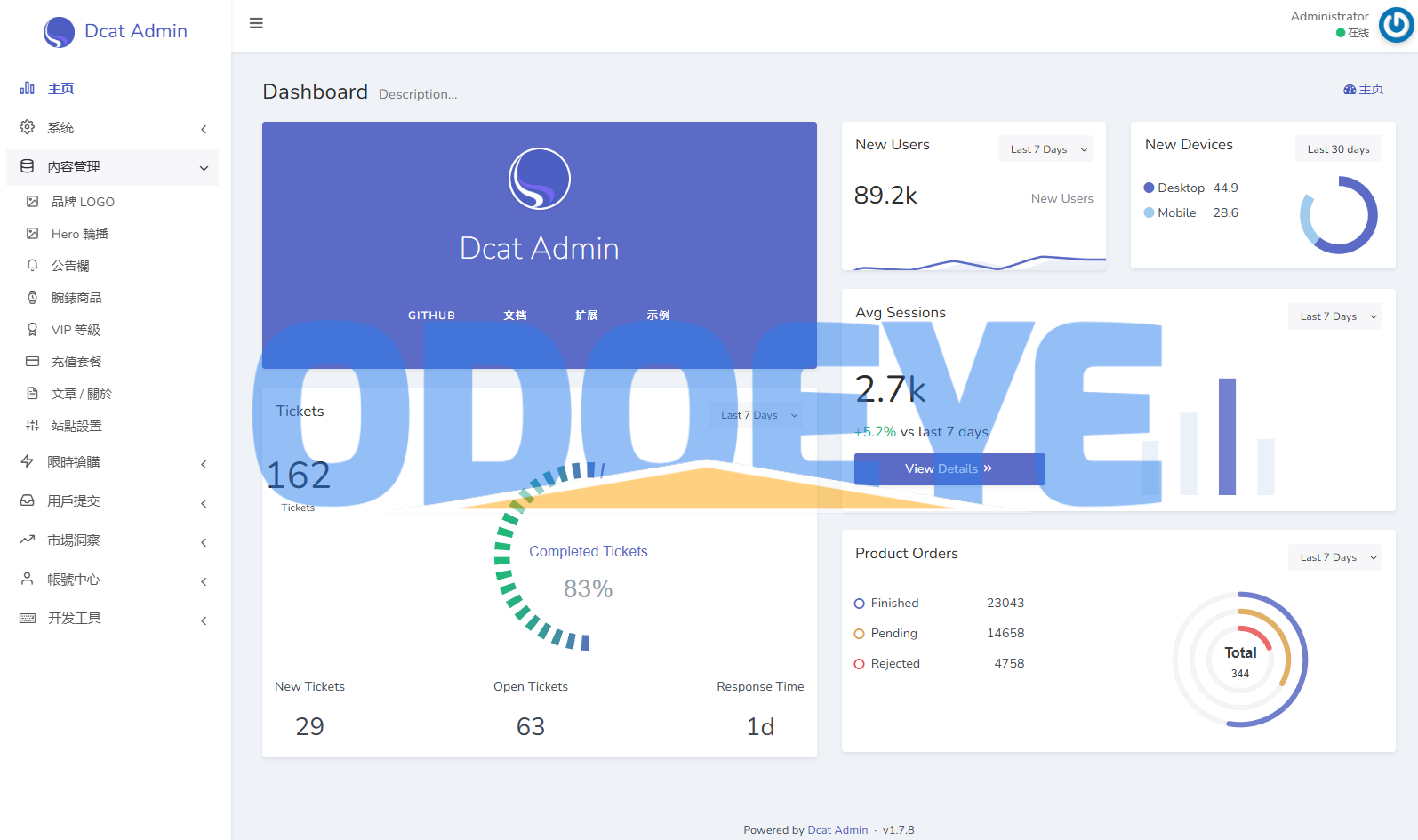This screenshot has width=1418, height=840.
Task: Expand the 开发工具 menu chevron
Action: [x=204, y=620]
